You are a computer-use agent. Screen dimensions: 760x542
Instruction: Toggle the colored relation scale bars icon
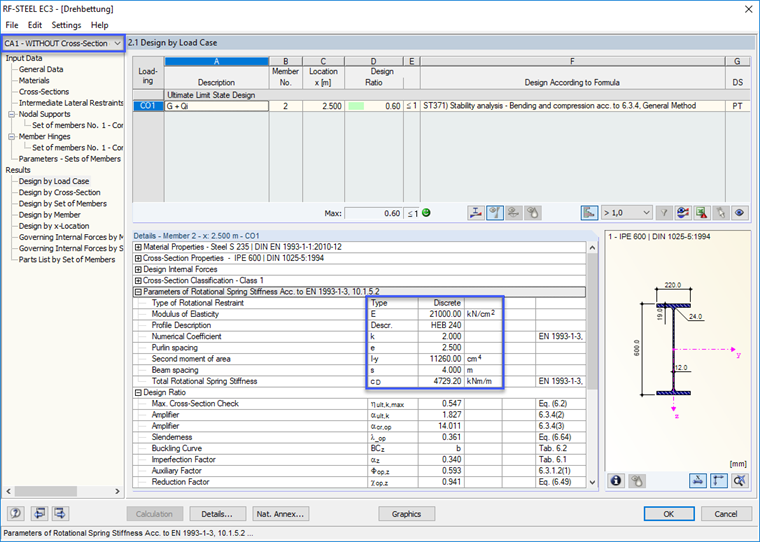(589, 213)
